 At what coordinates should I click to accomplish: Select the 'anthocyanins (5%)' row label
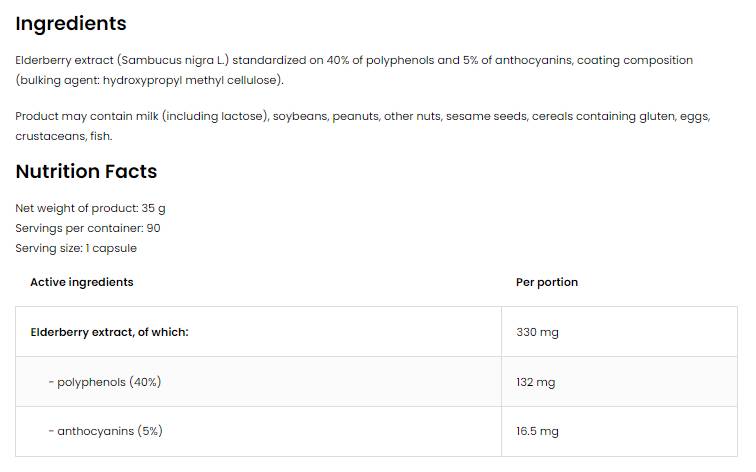(x=110, y=431)
